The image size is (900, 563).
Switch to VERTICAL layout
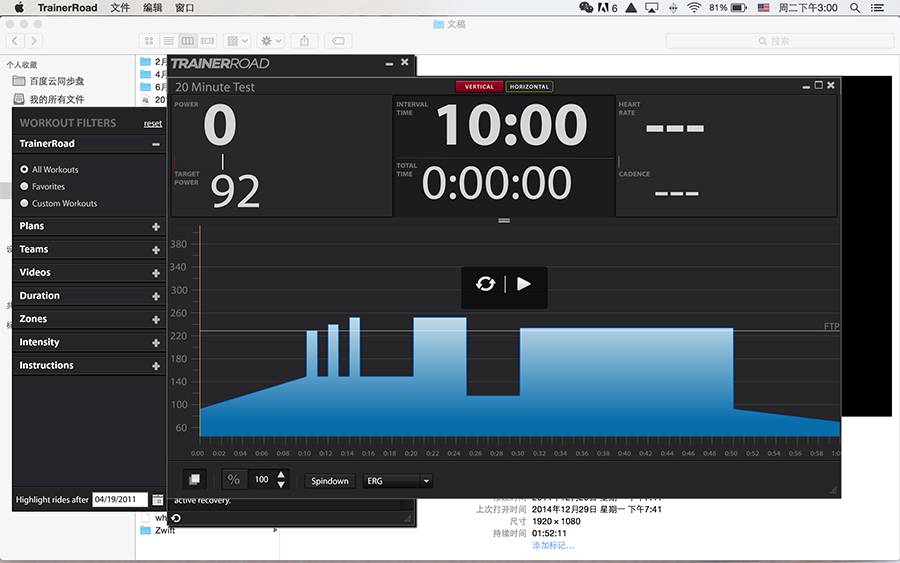(x=479, y=87)
